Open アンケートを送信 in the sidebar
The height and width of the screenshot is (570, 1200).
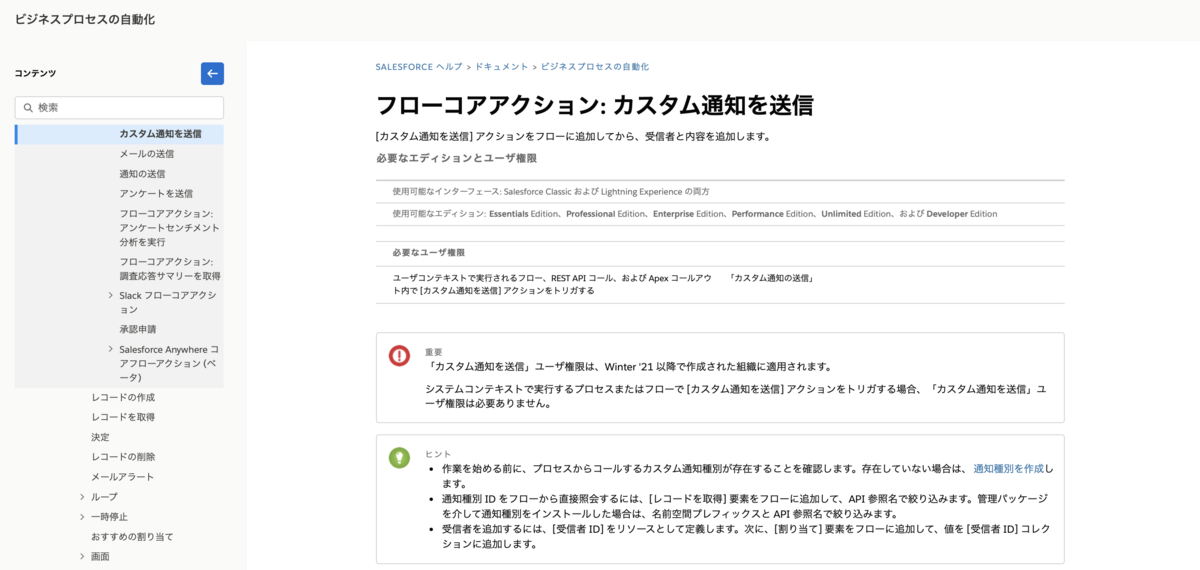point(156,194)
